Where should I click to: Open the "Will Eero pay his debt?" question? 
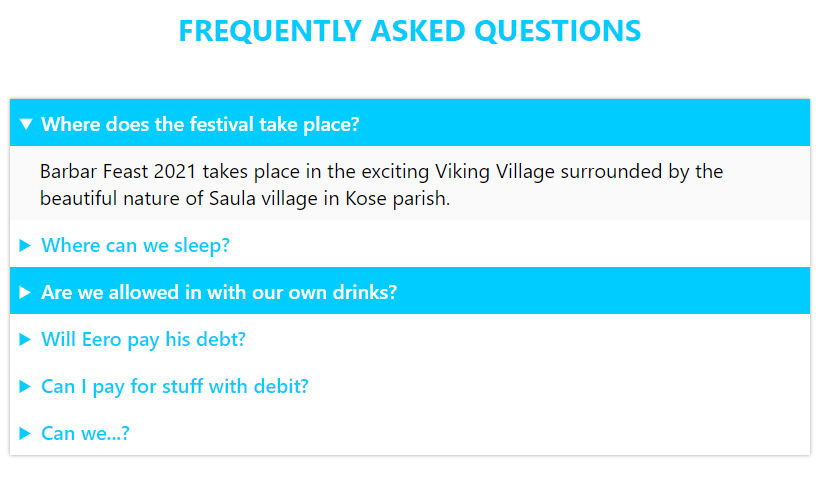[143, 340]
